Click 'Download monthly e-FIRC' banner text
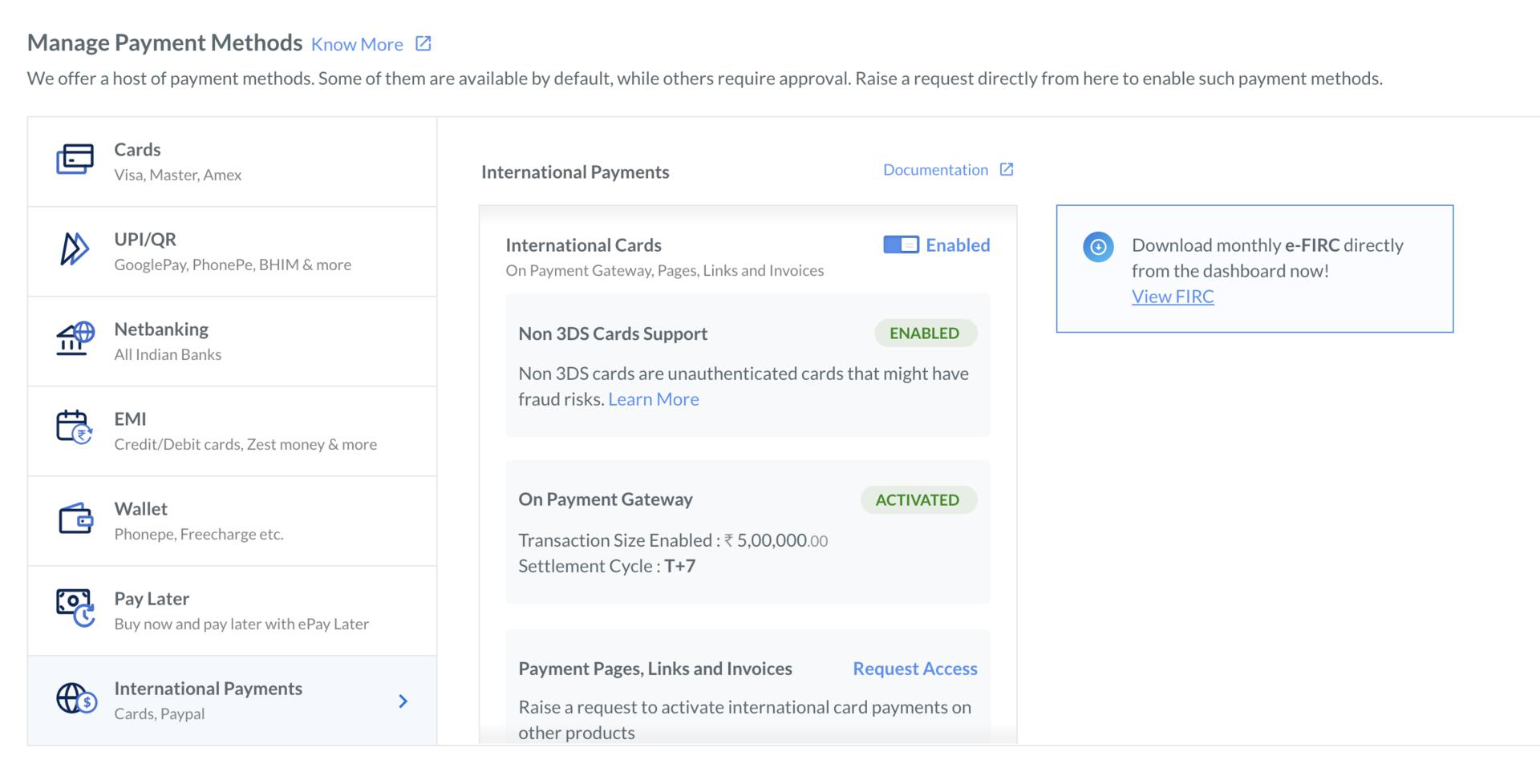Screen dimensions: 1540x784 tap(1267, 258)
